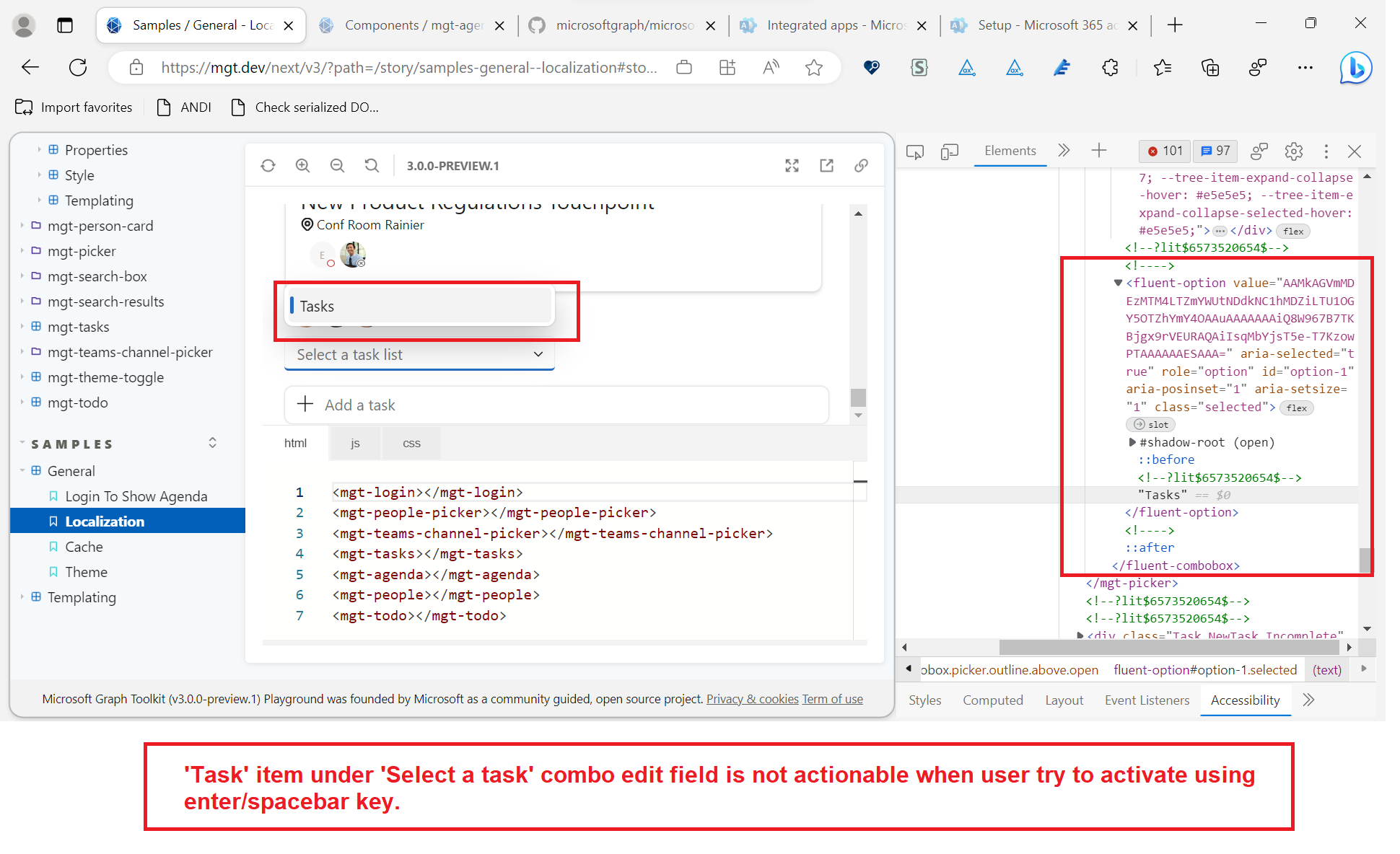Zoom in on the preview

coord(302,165)
